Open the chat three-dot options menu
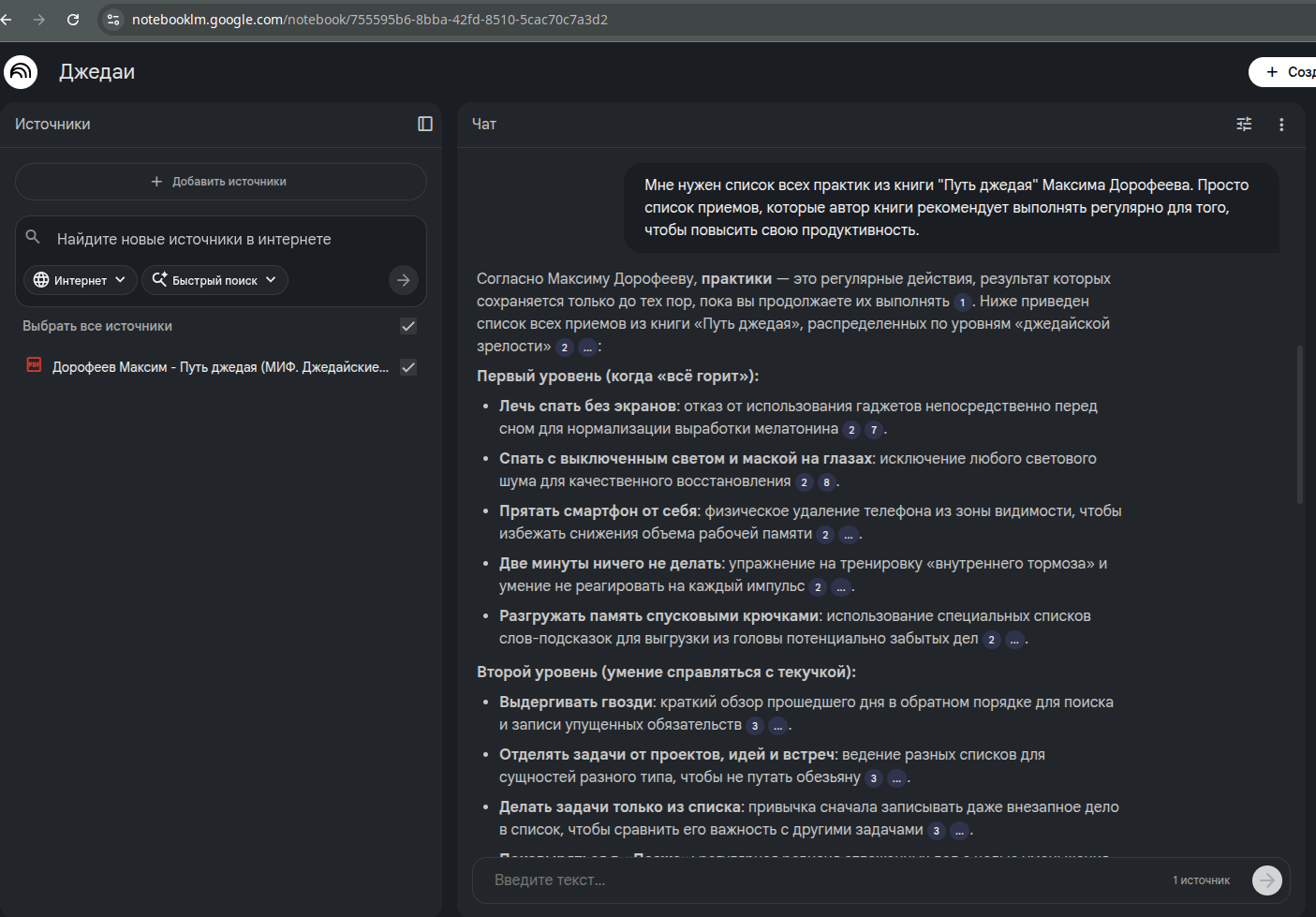 1281,125
